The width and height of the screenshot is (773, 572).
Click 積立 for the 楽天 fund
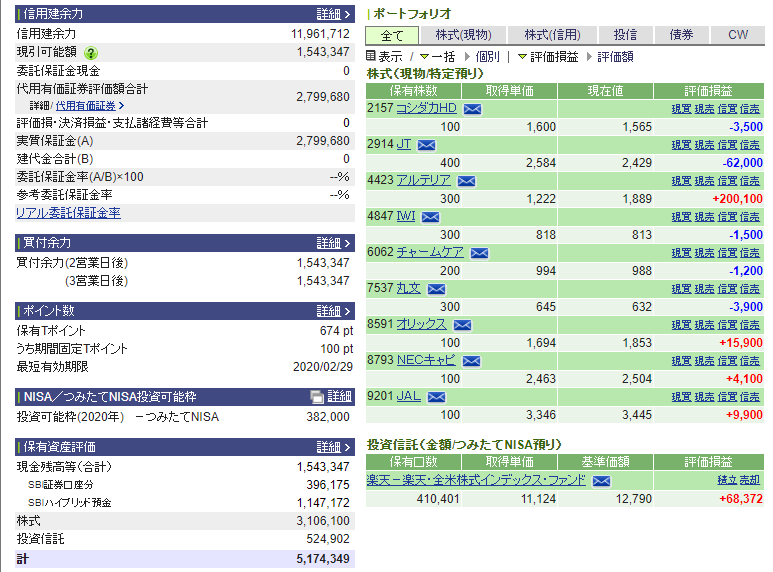(x=727, y=480)
